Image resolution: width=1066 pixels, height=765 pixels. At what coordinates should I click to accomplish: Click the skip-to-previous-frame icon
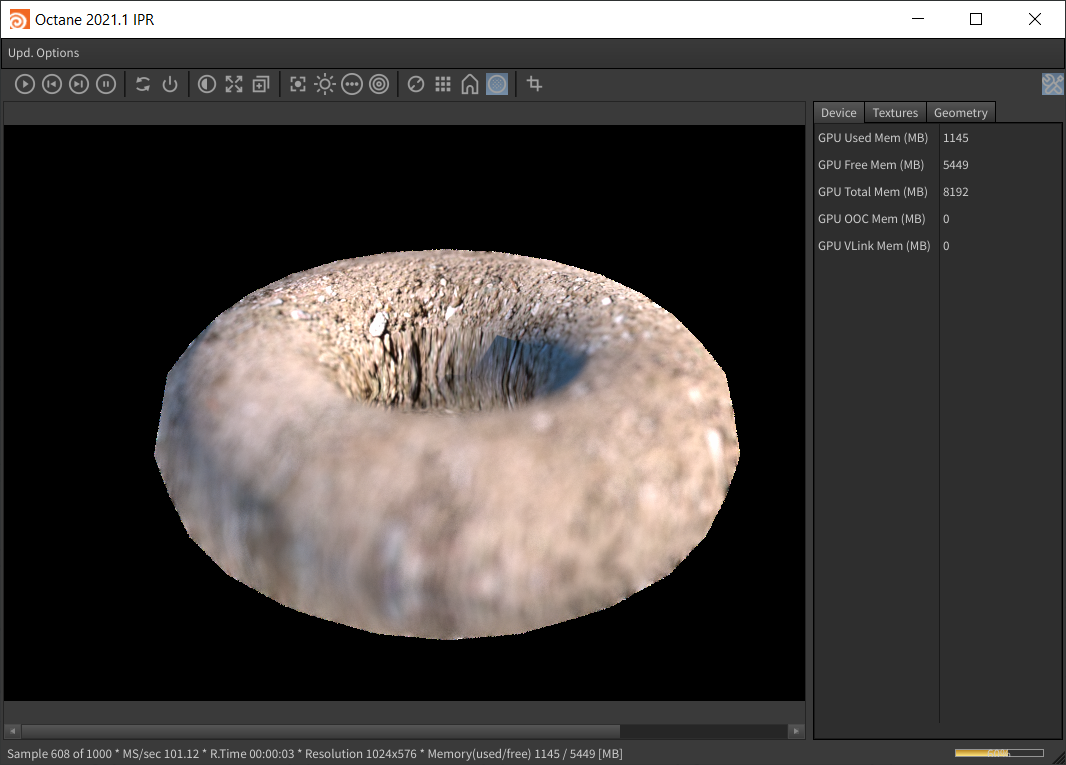click(x=52, y=85)
